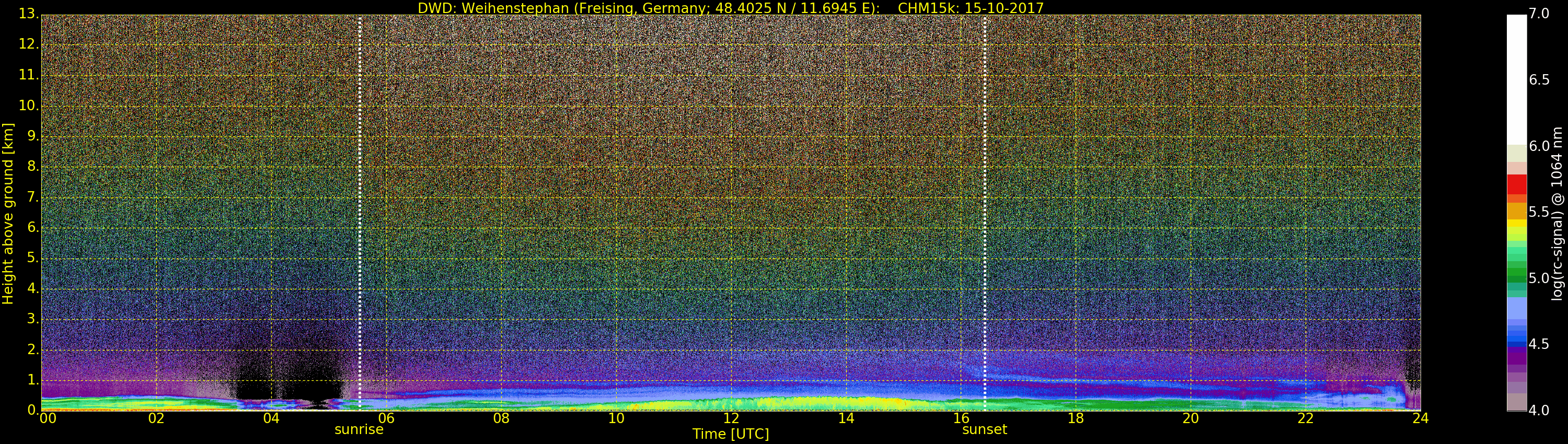
Task: Click the '24' tick on the time axis
Action: (1420, 418)
